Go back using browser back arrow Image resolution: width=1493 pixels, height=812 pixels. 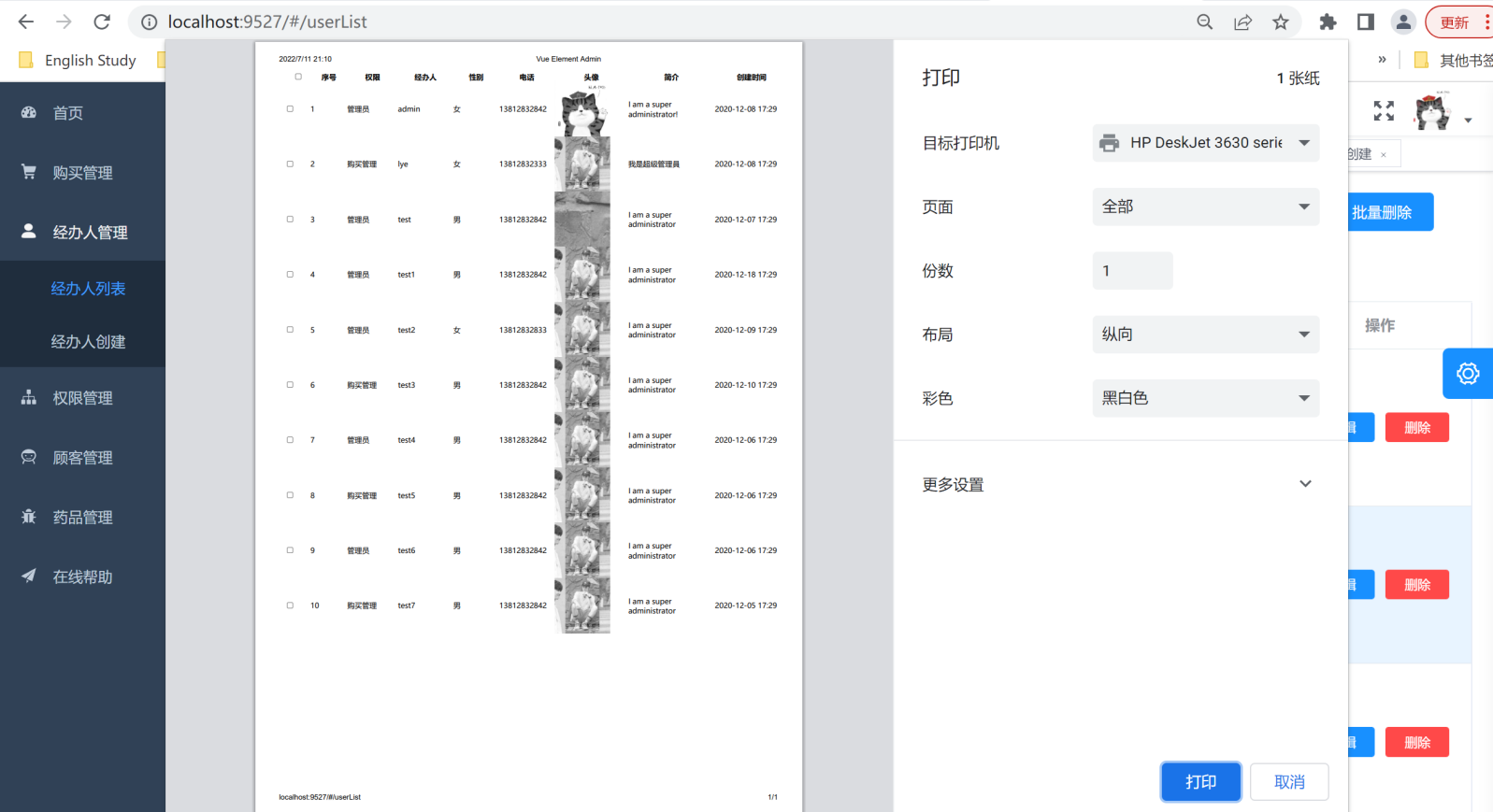tap(26, 21)
